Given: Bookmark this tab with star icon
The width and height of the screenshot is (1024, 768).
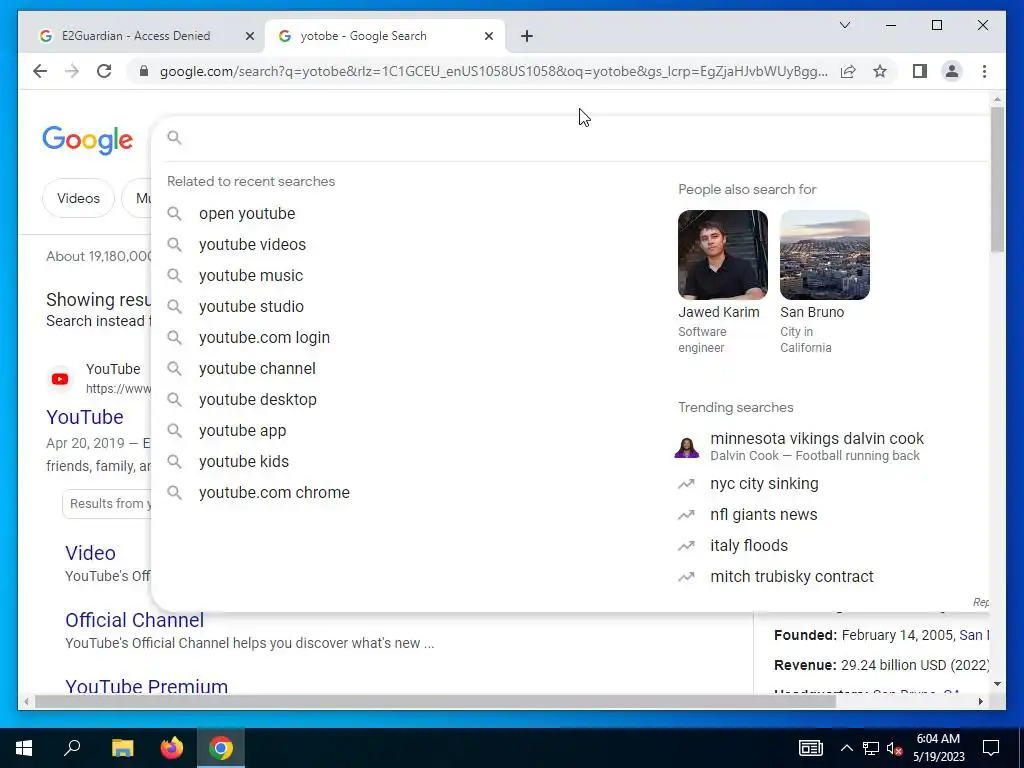Looking at the screenshot, I should pos(880,71).
